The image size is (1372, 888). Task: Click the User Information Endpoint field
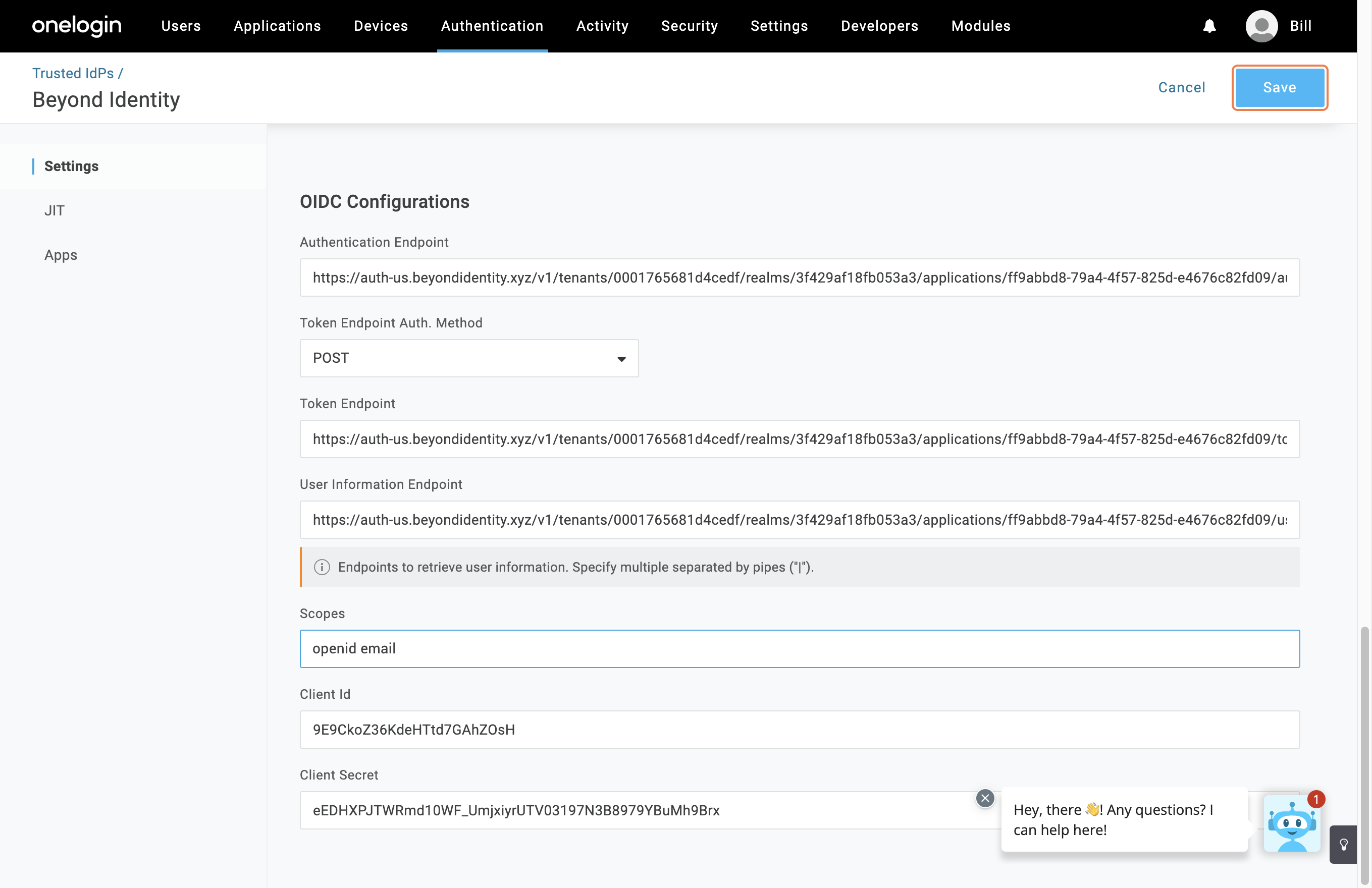(800, 520)
